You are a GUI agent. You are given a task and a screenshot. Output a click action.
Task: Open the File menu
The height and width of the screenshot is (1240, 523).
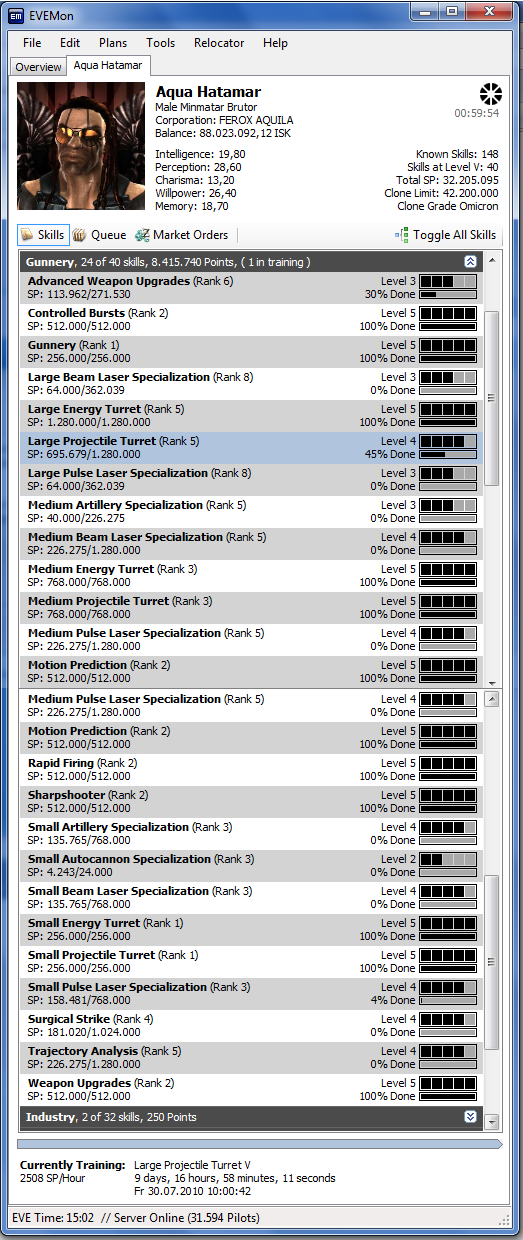[x=32, y=43]
